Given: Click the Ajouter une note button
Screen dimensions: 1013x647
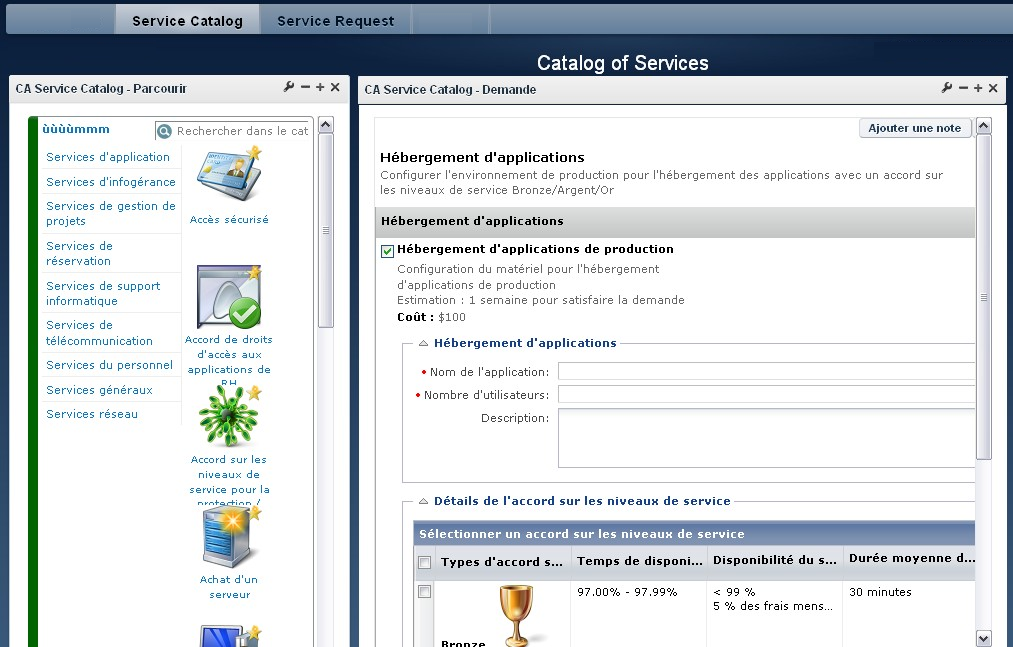Looking at the screenshot, I should click(914, 128).
